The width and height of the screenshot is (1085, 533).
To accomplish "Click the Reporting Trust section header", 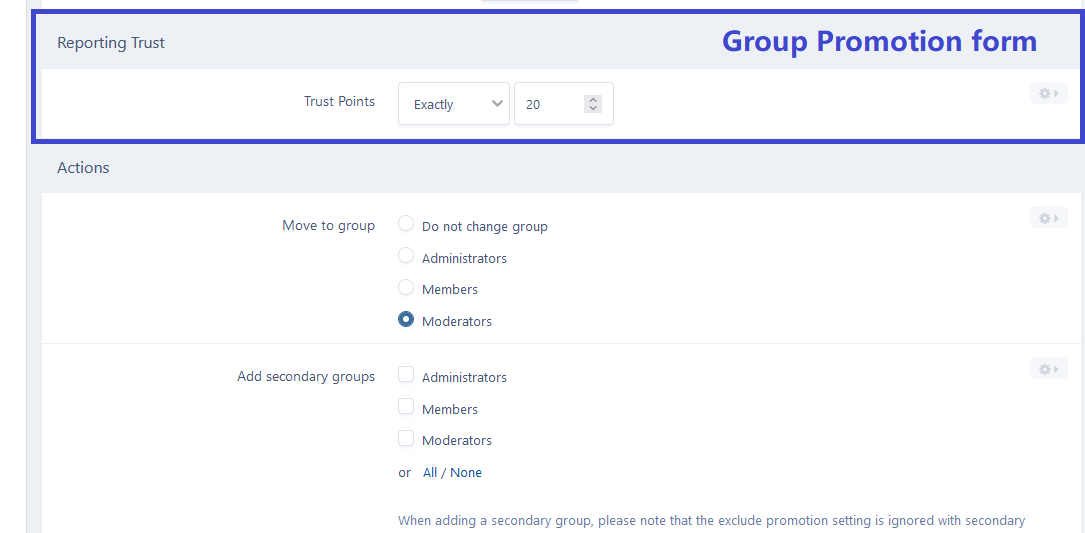I will pos(111,43).
